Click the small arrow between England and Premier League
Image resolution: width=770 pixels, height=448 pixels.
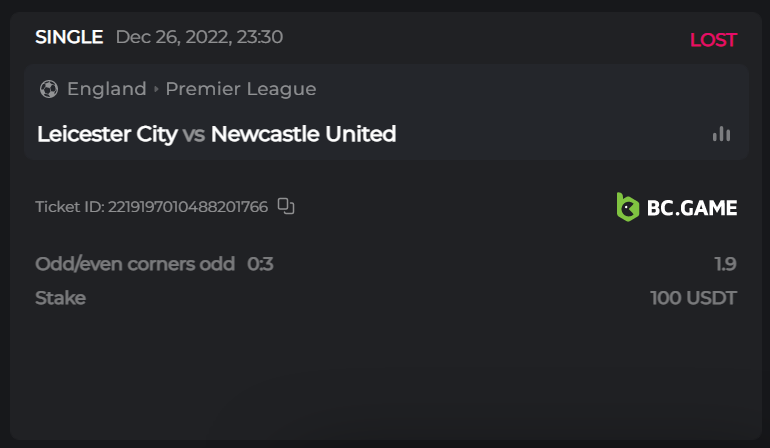[x=156, y=89]
